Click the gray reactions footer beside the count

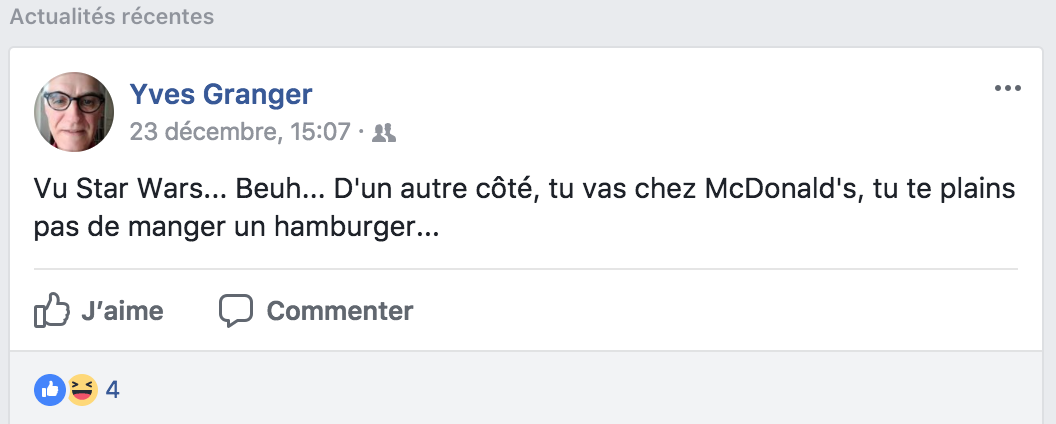tap(579, 390)
